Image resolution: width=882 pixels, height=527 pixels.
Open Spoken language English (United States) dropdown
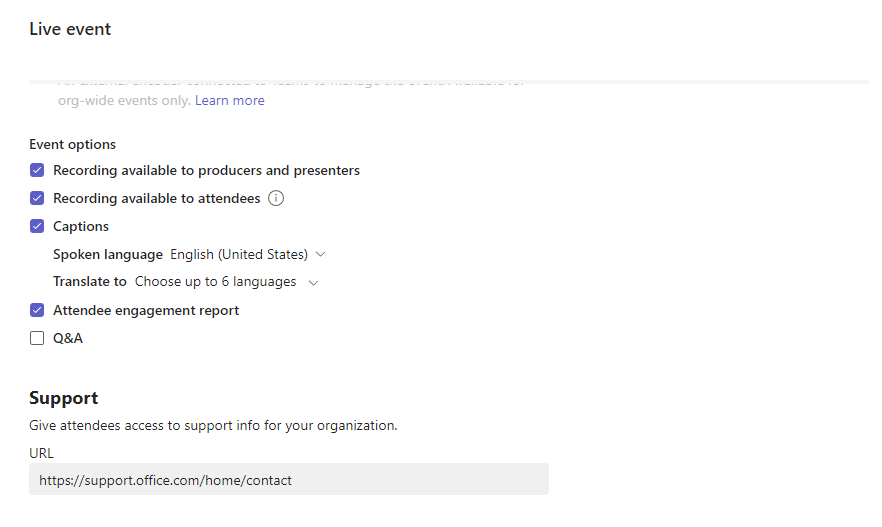point(248,254)
